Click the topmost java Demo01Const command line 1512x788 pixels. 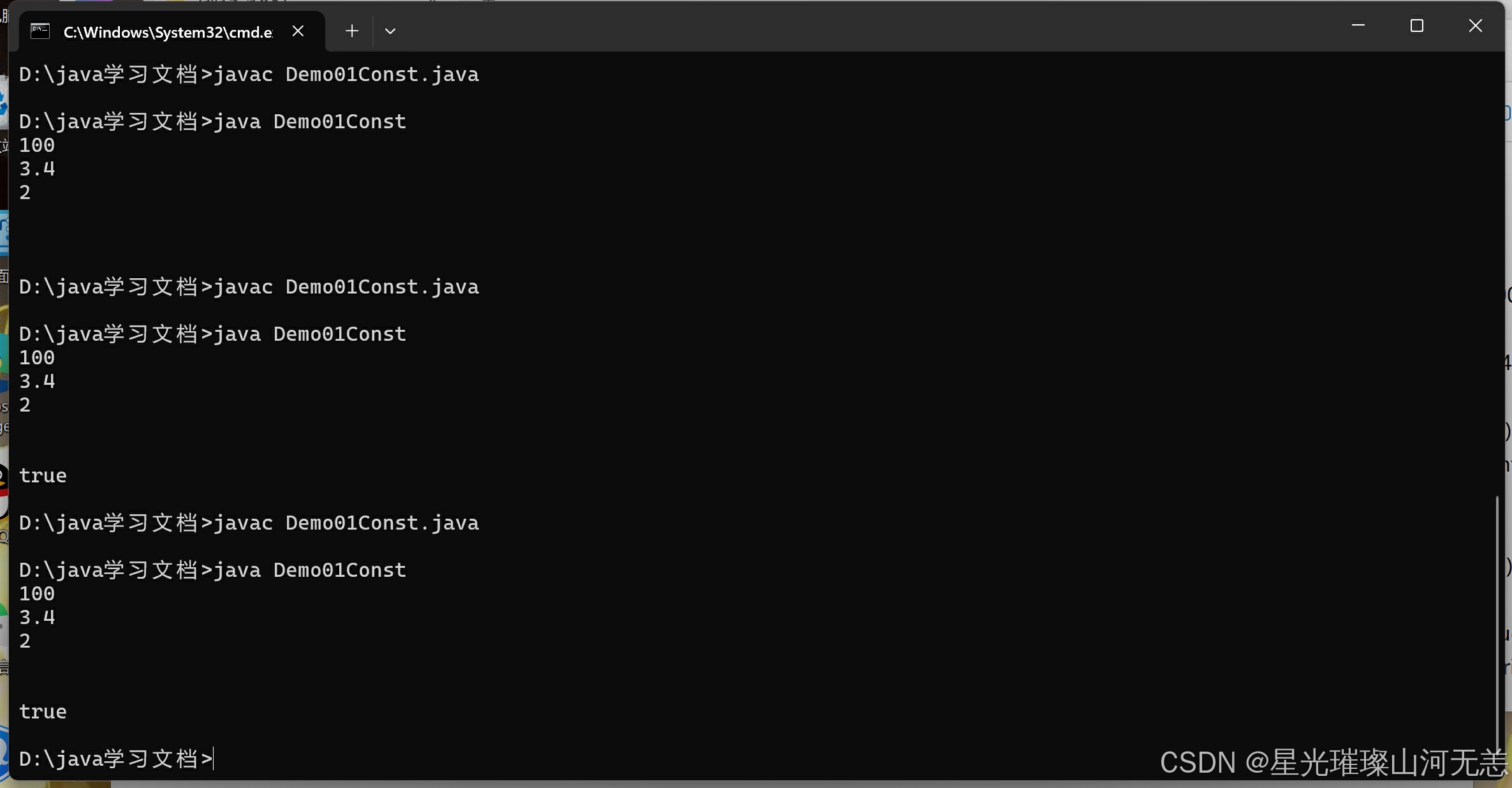[212, 122]
